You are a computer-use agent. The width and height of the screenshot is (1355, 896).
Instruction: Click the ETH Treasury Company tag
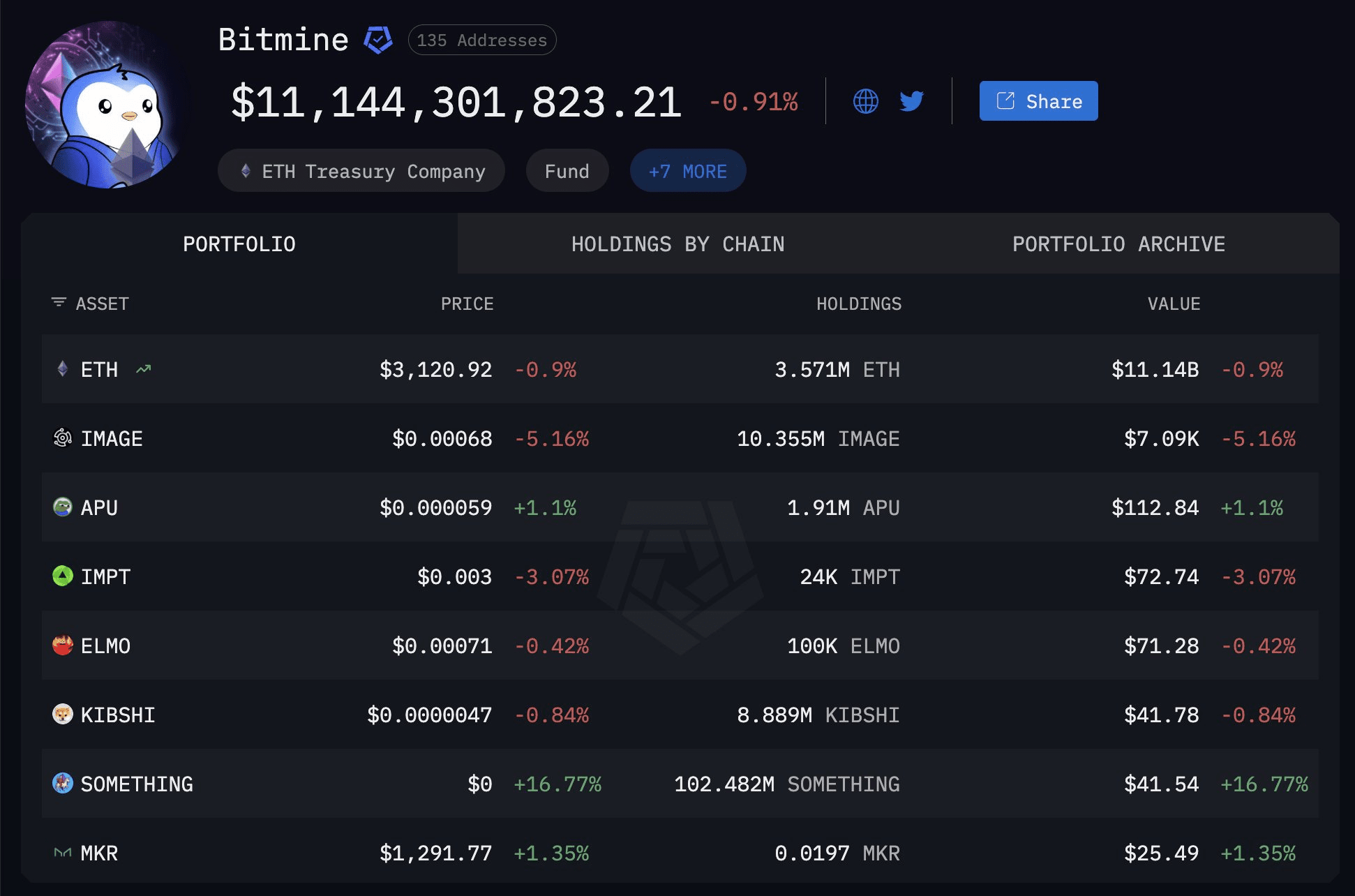coord(361,171)
